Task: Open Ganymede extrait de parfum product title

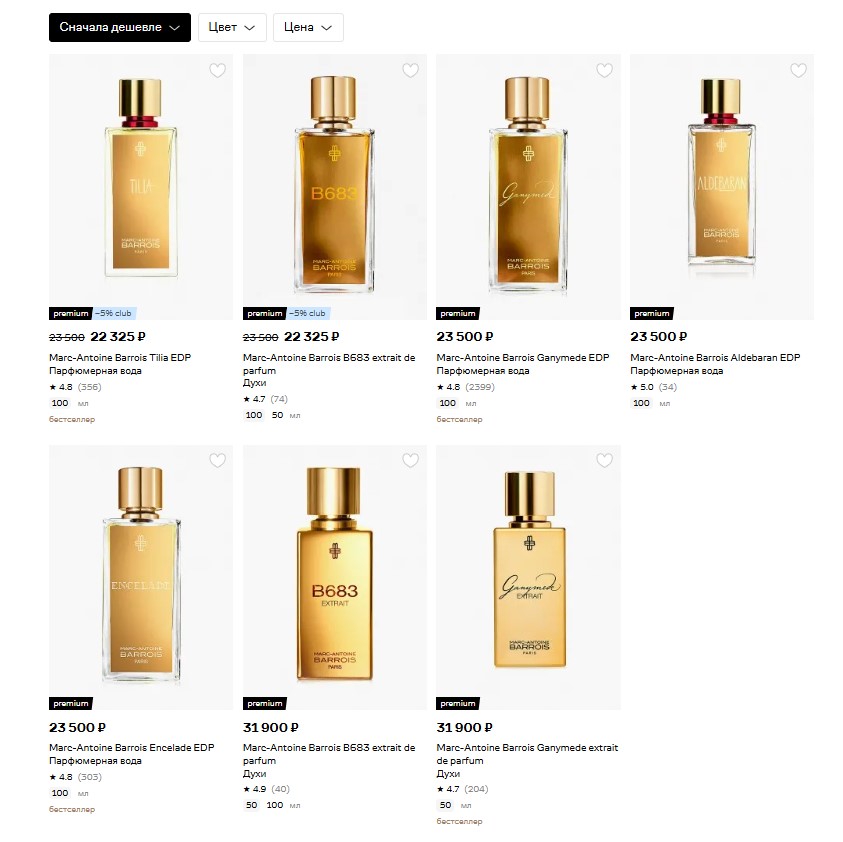Action: tap(527, 754)
